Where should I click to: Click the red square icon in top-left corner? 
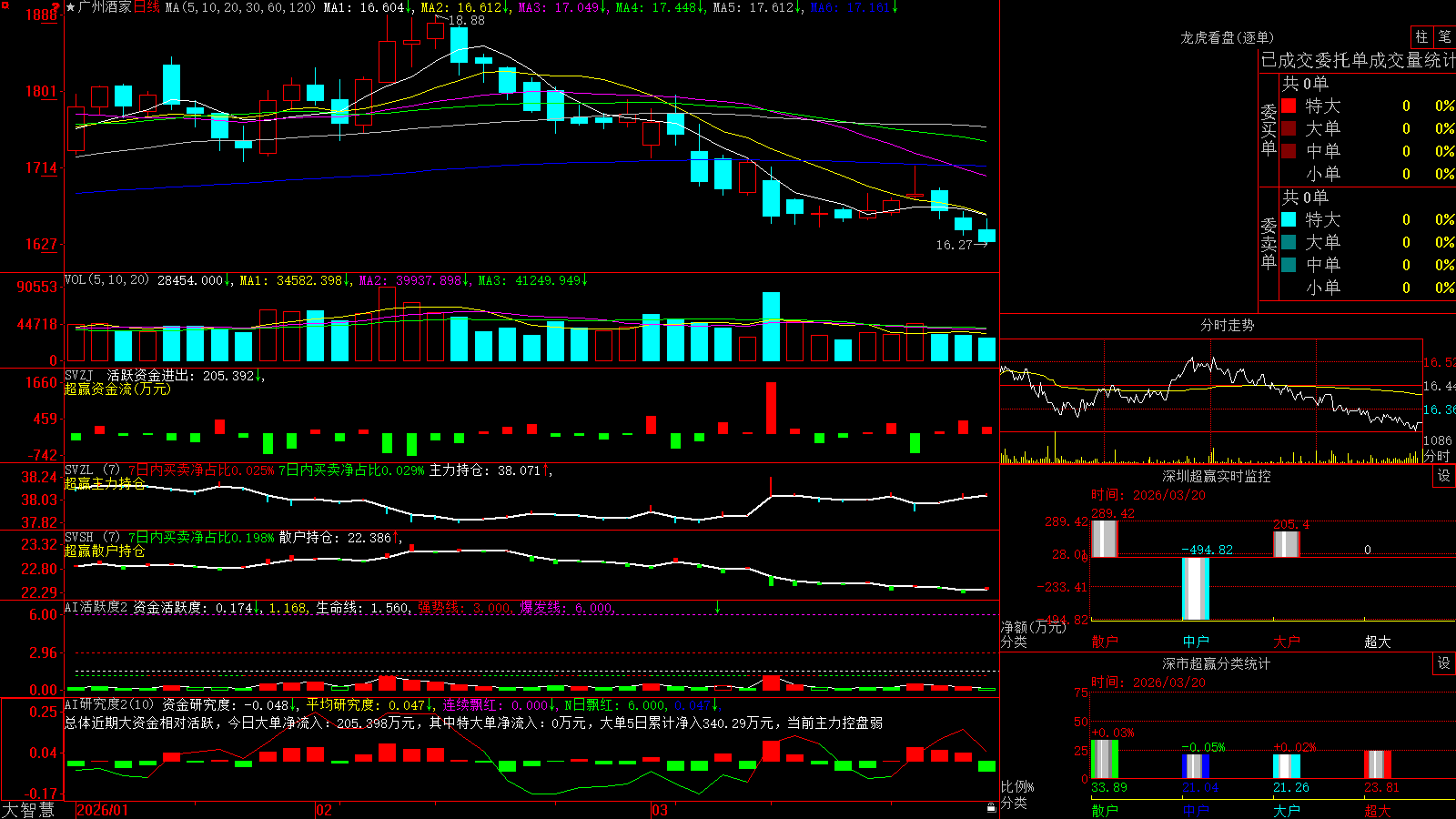tap(5, 5)
